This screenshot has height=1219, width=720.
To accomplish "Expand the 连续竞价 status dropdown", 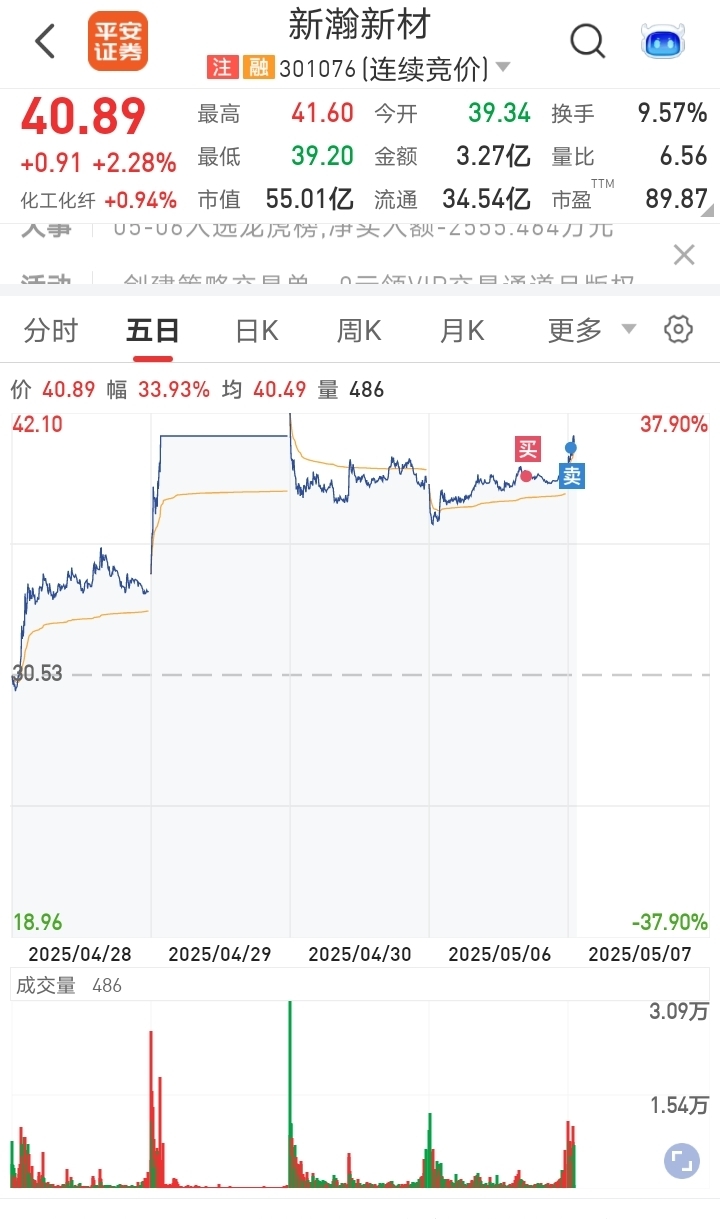I will point(503,68).
